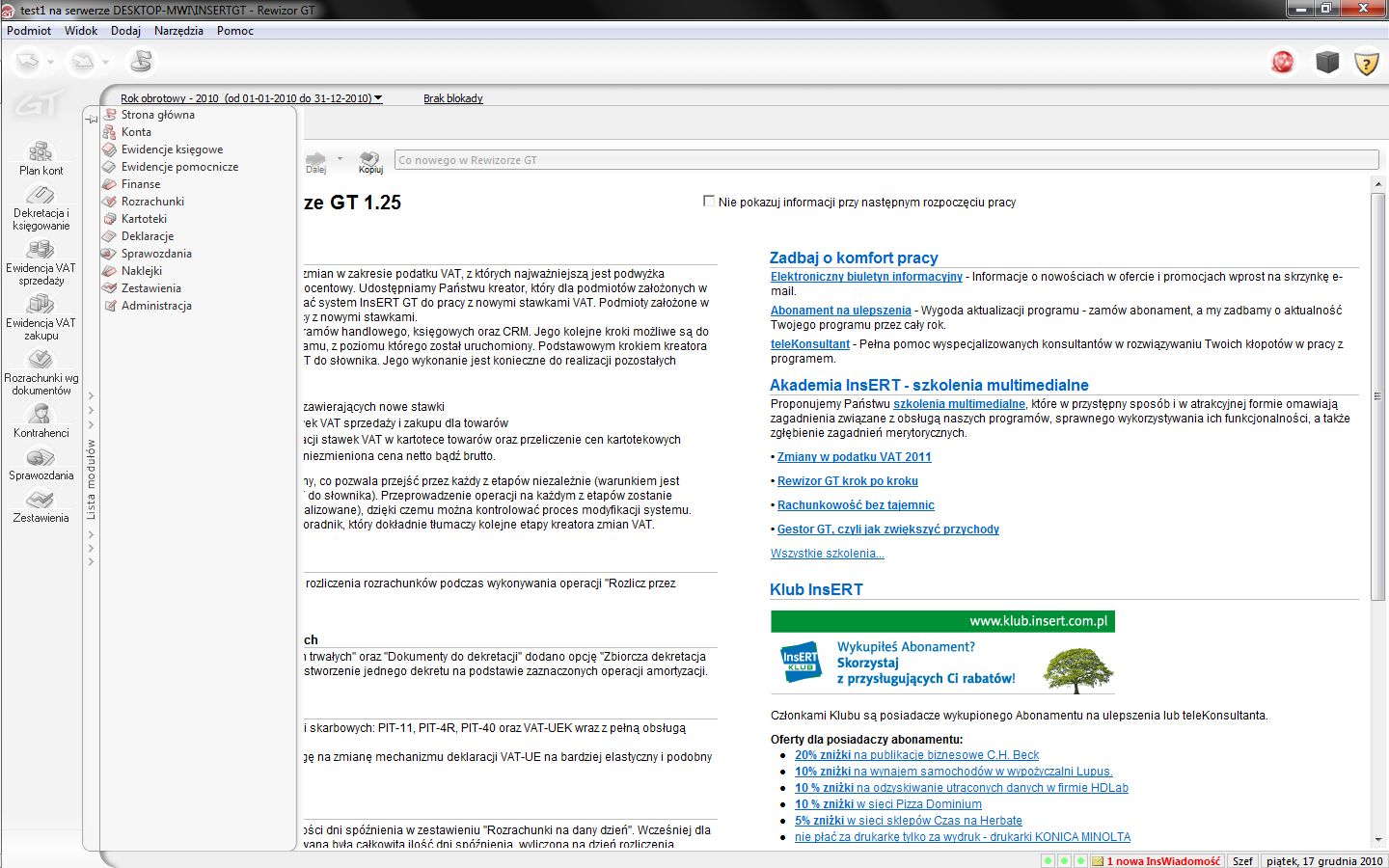Screen dimensions: 1389x868
Task: Open Rewizor GT krok po kroku link
Action: point(848,481)
